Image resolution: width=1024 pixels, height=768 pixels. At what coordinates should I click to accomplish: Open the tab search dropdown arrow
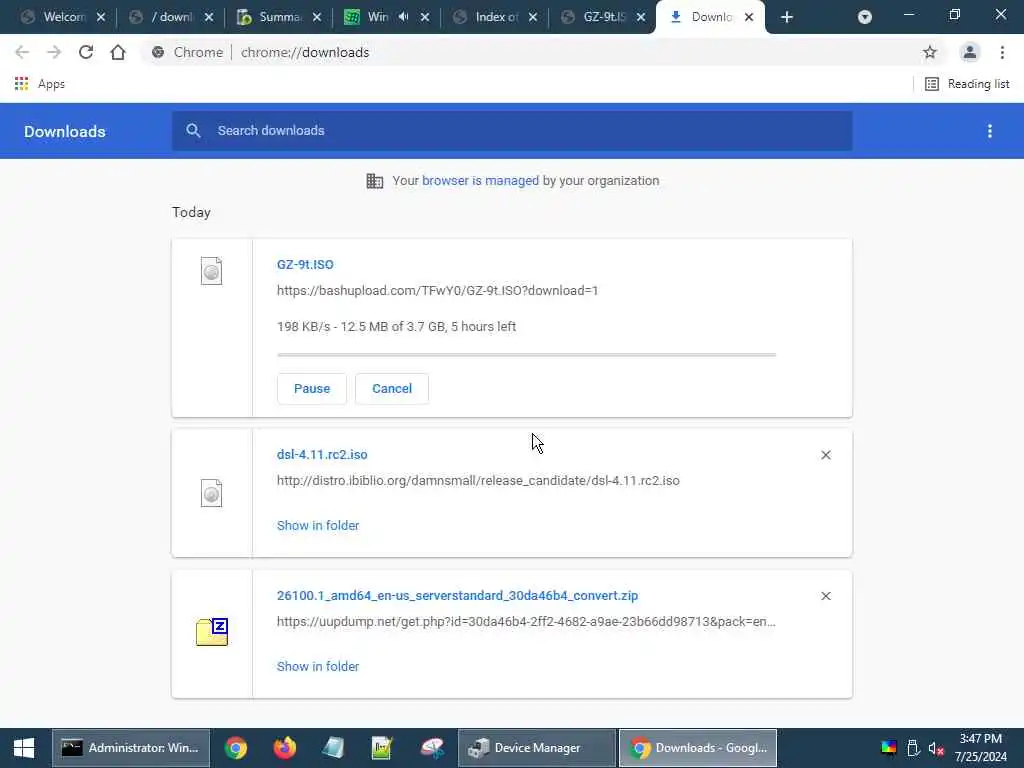pyautogui.click(x=865, y=17)
